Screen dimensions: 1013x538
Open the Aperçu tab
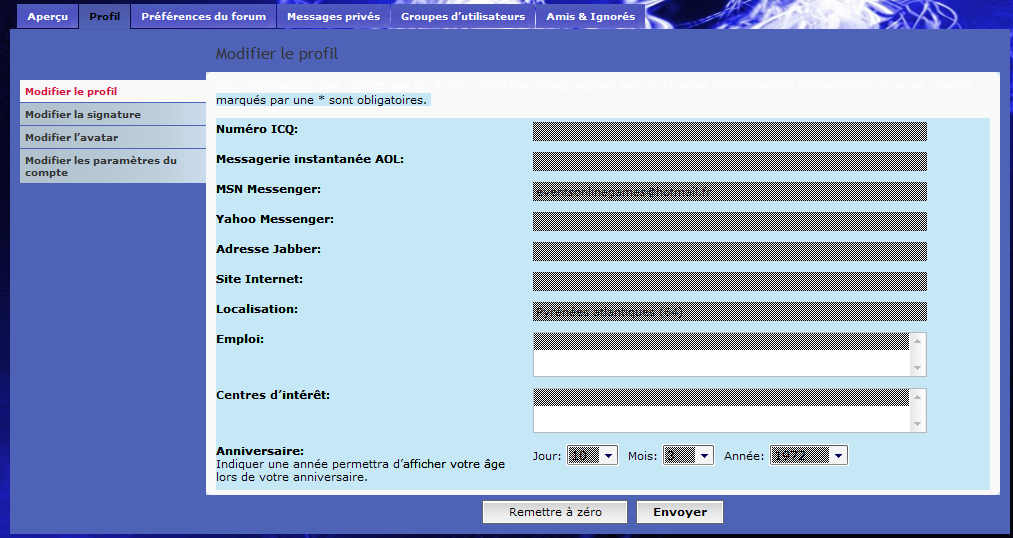48,17
